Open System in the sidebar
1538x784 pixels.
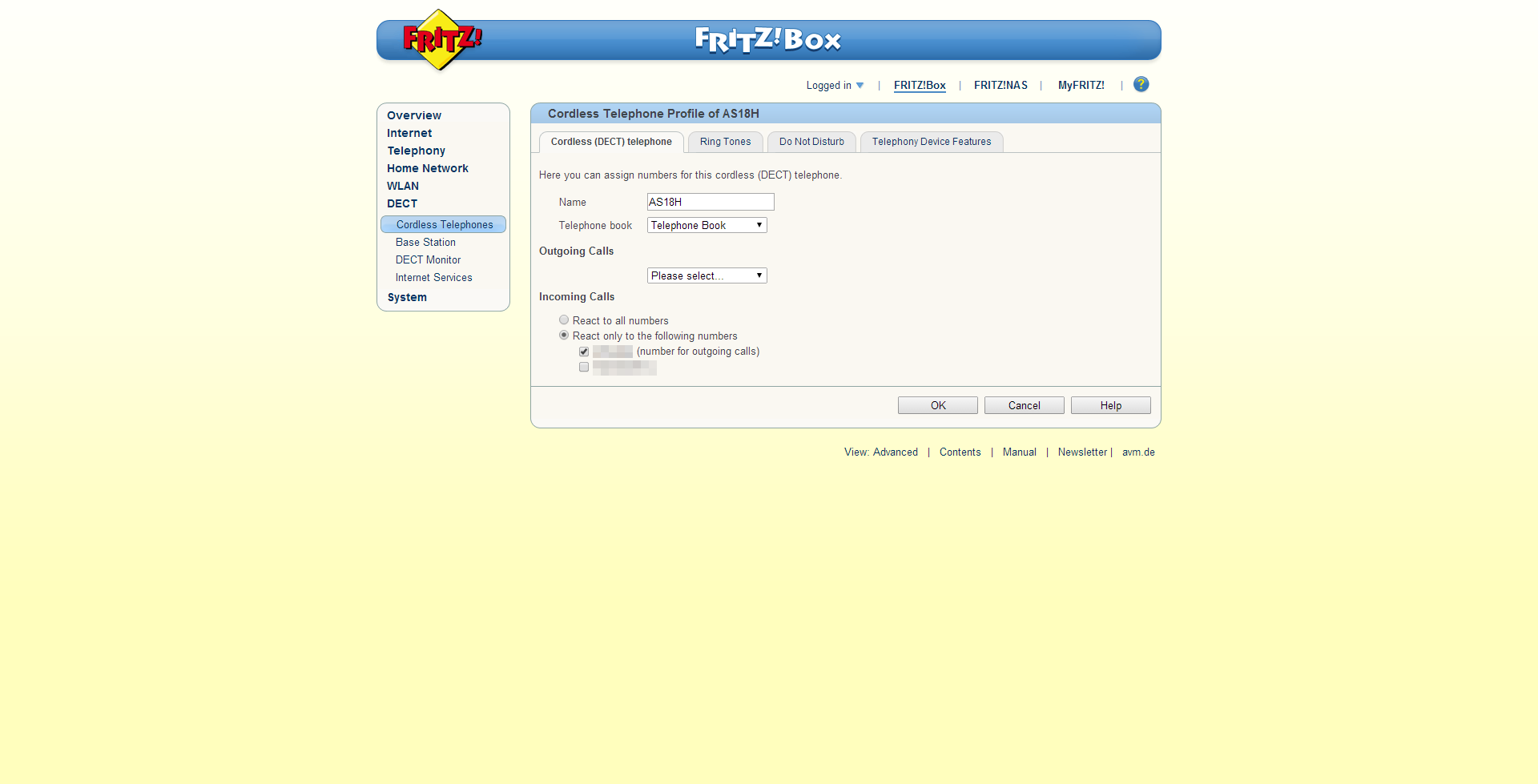407,297
